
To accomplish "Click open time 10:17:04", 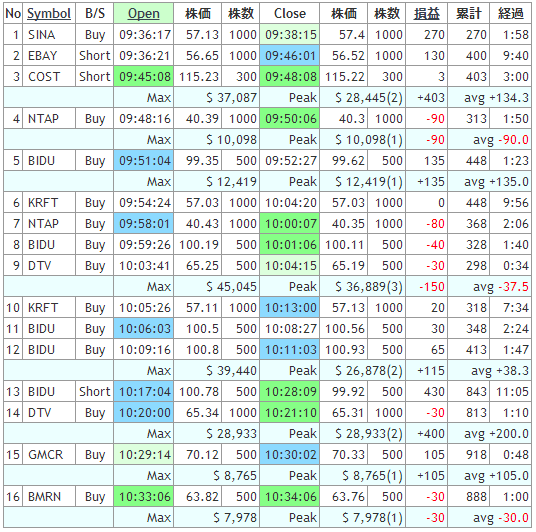I will (x=144, y=391).
